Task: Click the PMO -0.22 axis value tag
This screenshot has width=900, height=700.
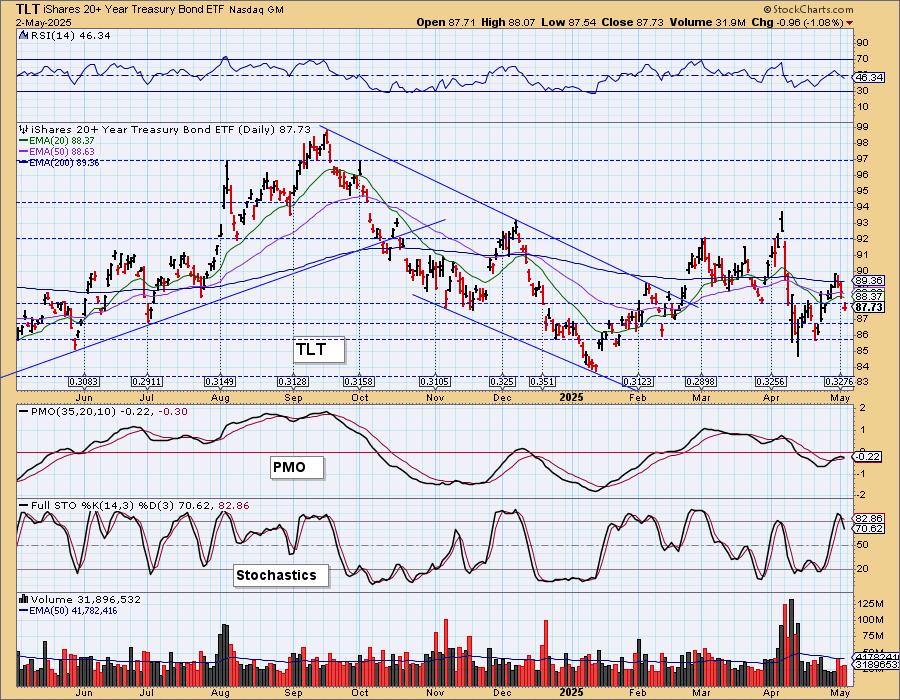Action: click(869, 457)
